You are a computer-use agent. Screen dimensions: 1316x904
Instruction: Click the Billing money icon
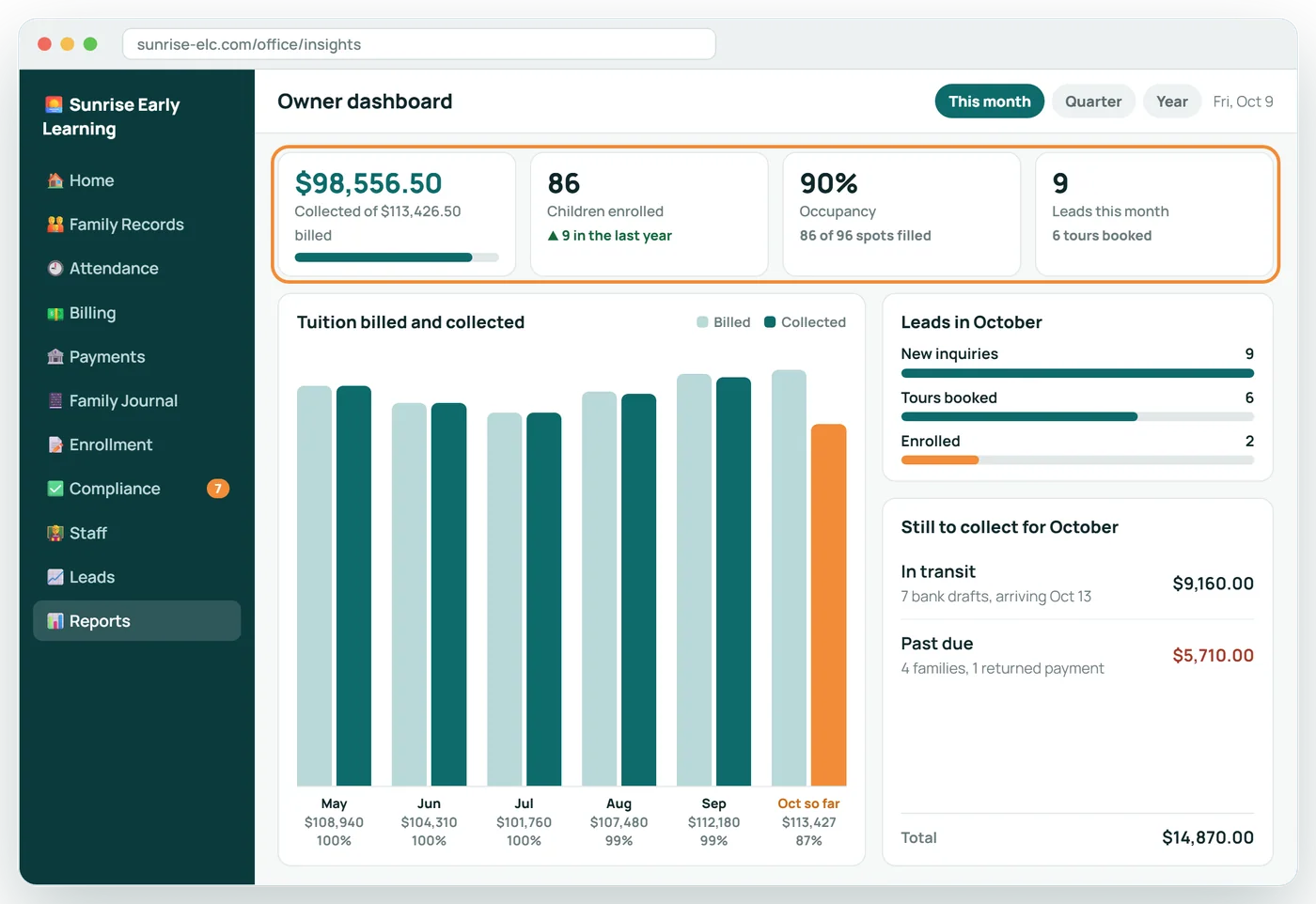tap(55, 313)
